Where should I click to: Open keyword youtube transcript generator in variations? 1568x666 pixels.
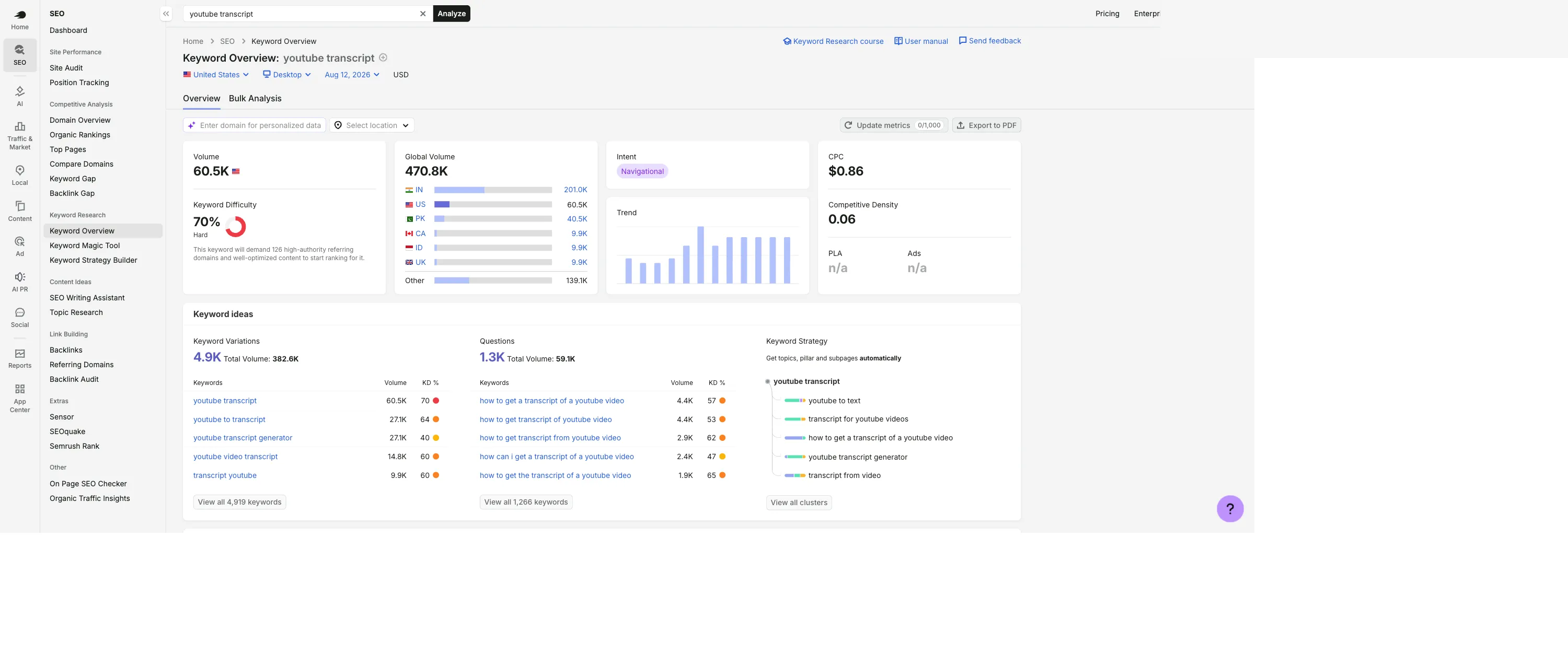(243, 438)
